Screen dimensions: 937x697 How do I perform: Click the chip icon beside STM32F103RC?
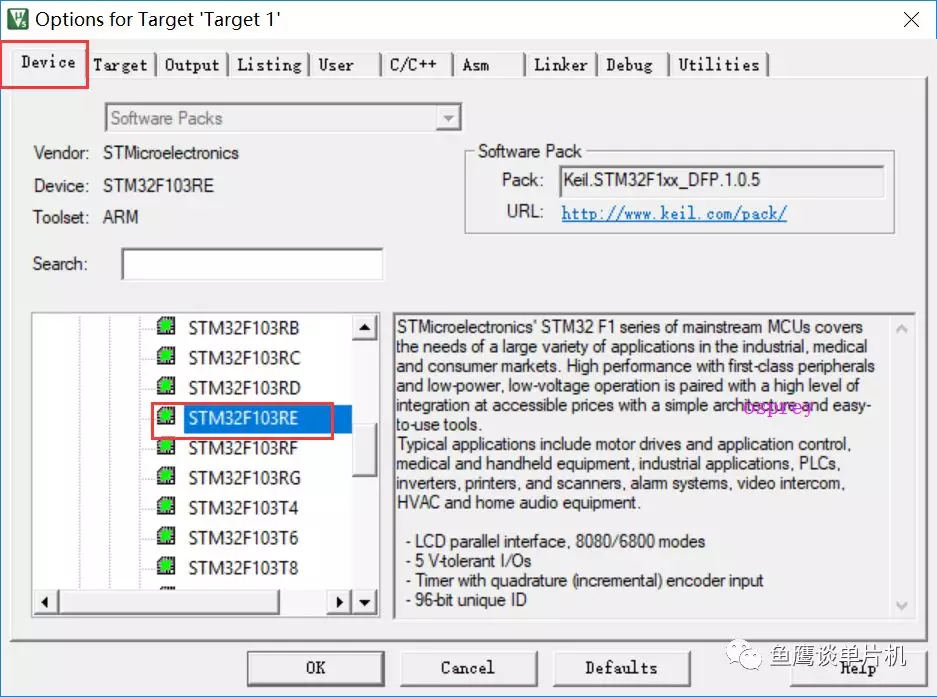point(166,356)
